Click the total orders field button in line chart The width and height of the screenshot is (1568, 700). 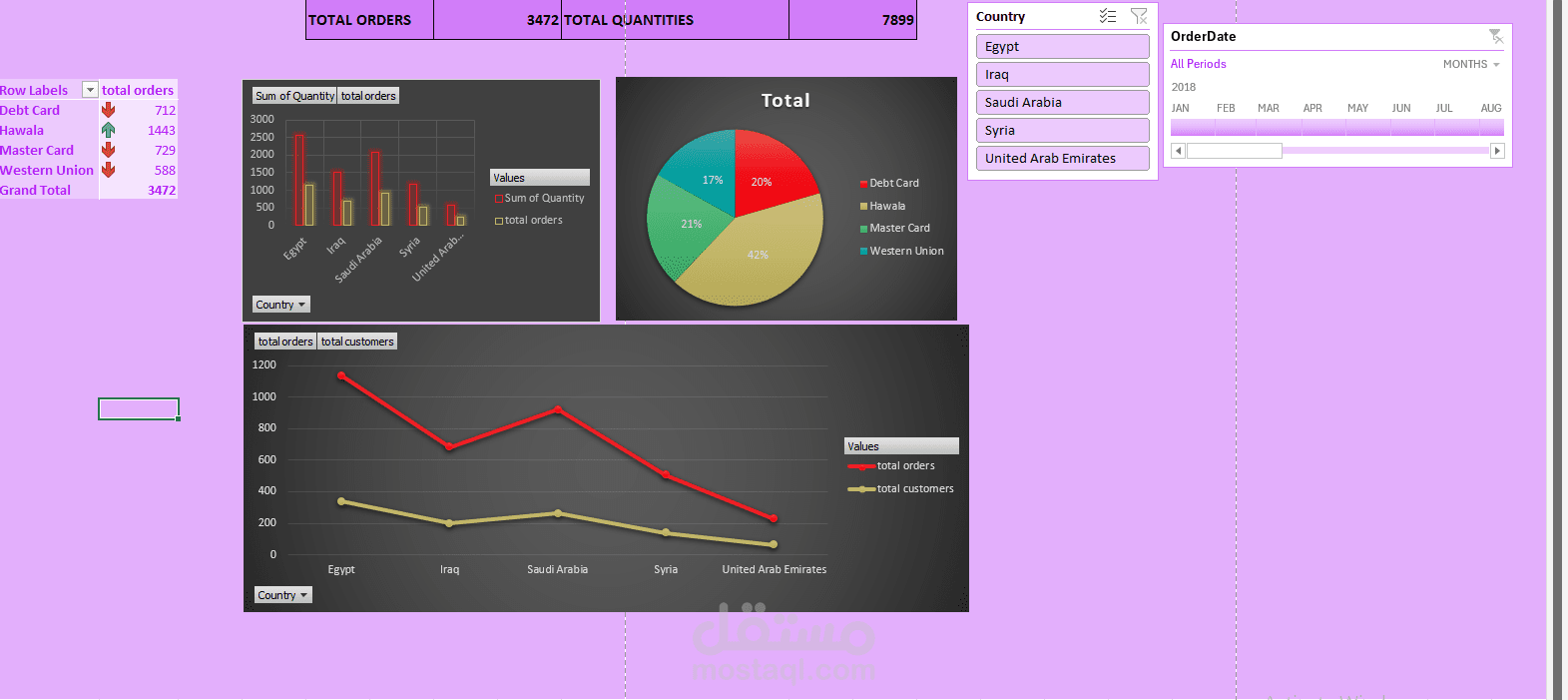285,342
